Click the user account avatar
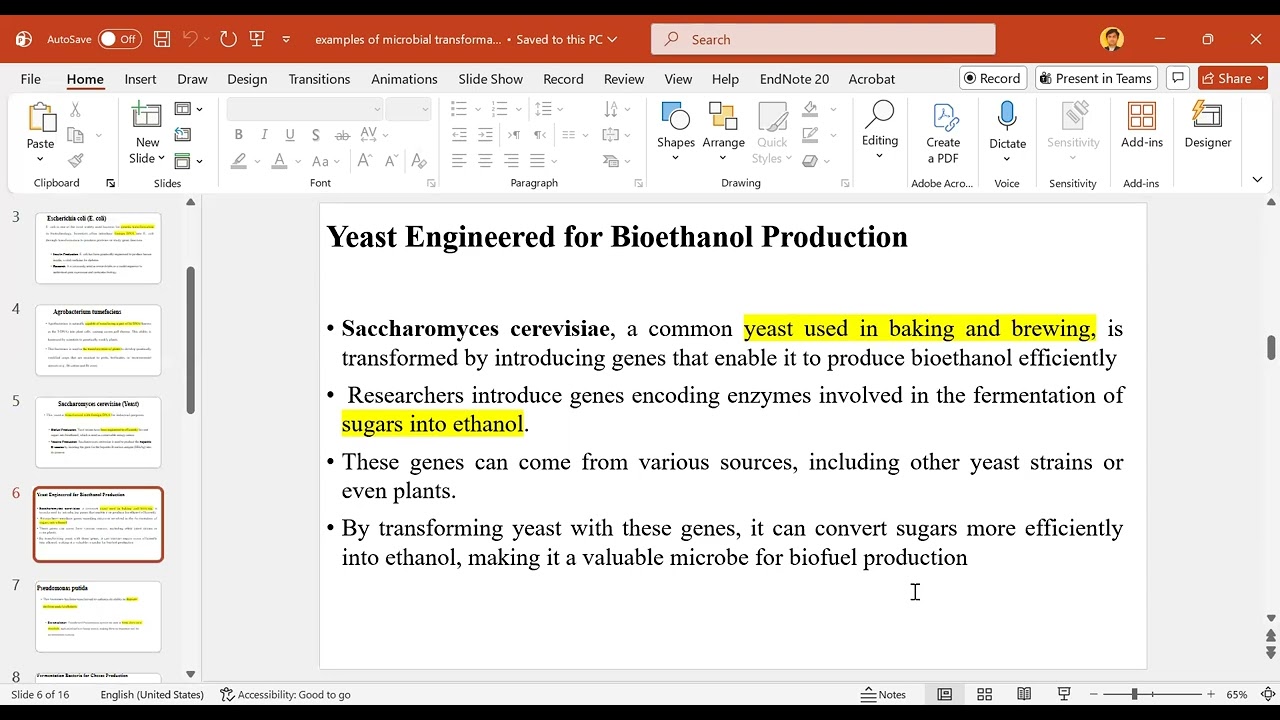This screenshot has height=720, width=1280. (1111, 39)
